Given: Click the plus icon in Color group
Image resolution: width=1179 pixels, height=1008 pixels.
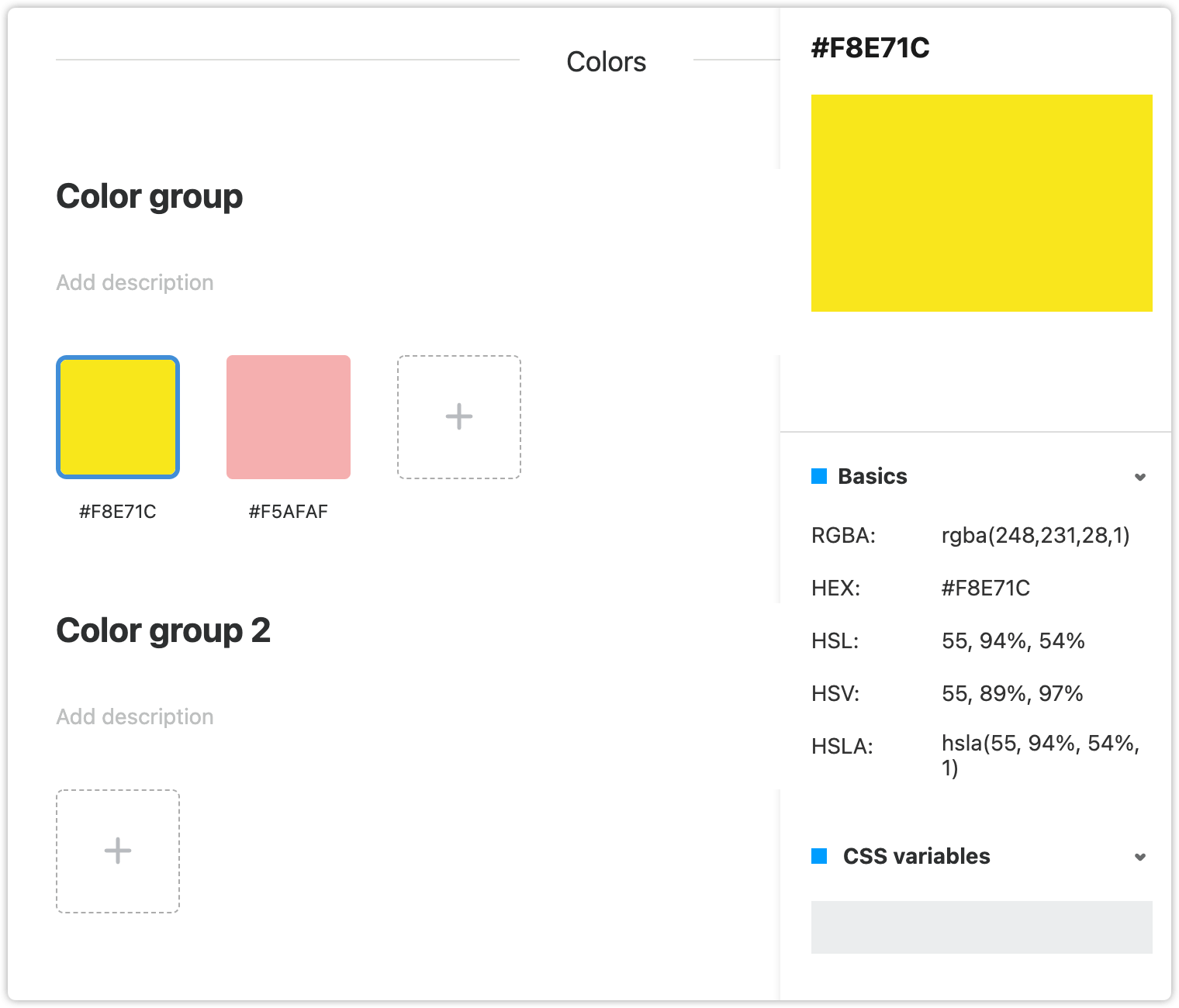Looking at the screenshot, I should coord(459,417).
